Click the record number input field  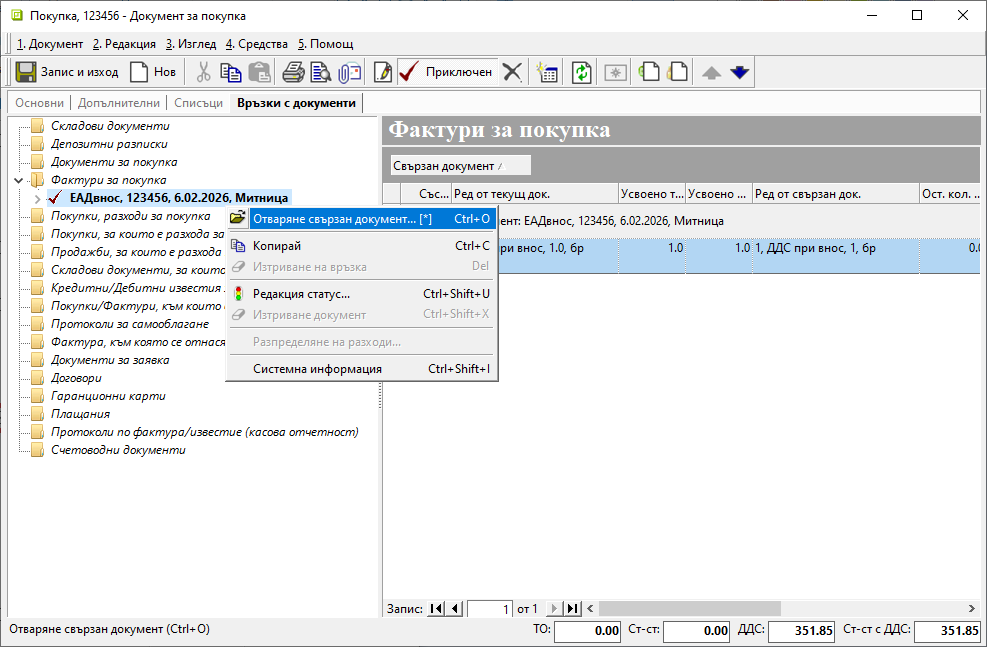[490, 608]
